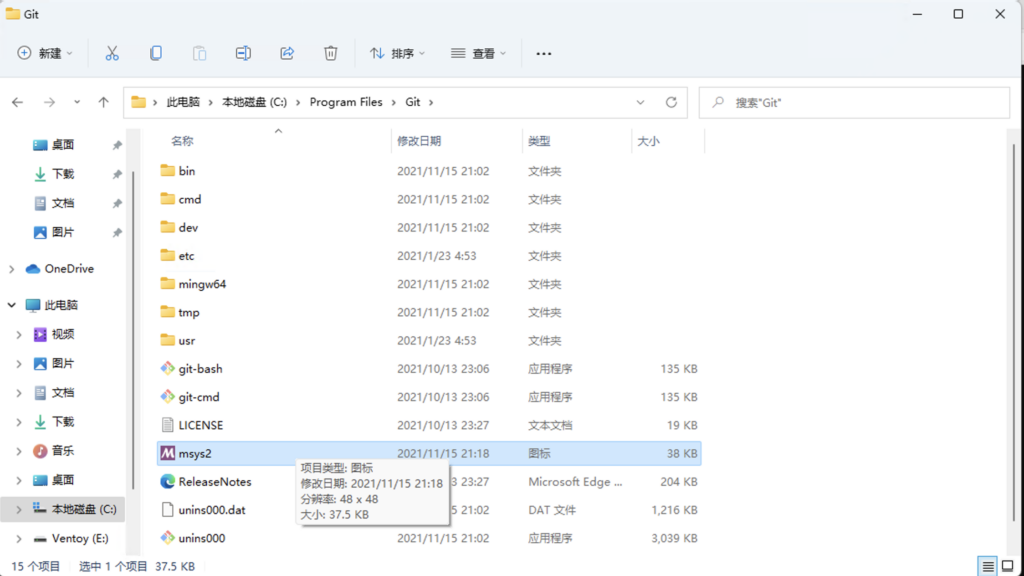
Task: Select OneDrive in the navigation pane
Action: pos(69,269)
